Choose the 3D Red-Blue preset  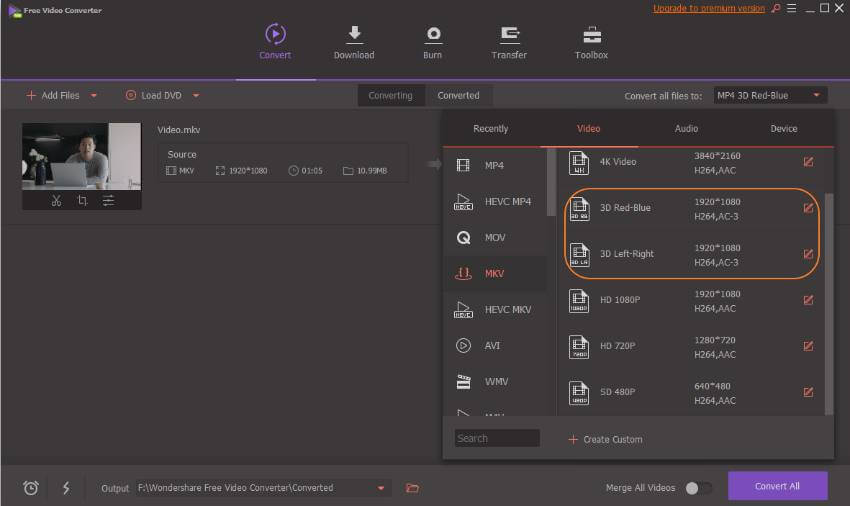pyautogui.click(x=691, y=208)
